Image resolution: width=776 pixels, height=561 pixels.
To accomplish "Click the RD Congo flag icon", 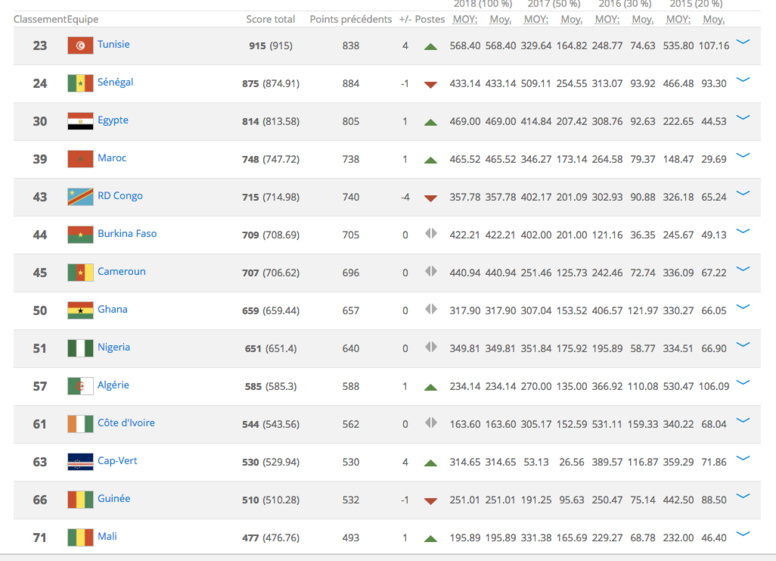I will [x=80, y=197].
